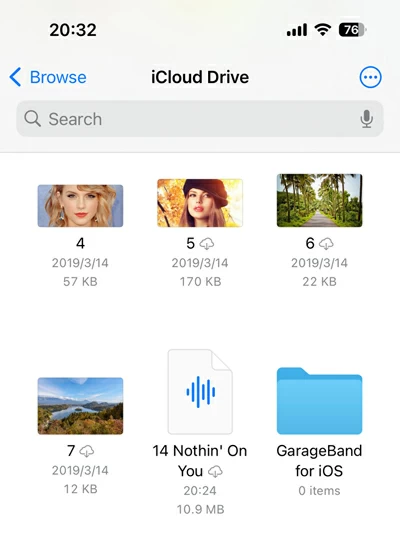400x542 pixels.
Task: Open the palm tree road thumbnail 6
Action: 319,200
